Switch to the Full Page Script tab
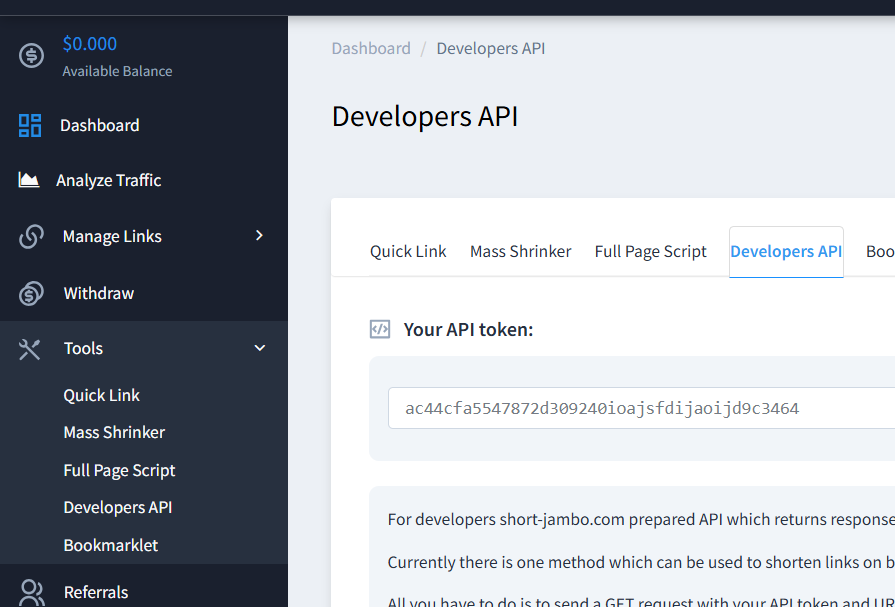Screen dimensions: 895x607 point(651,252)
